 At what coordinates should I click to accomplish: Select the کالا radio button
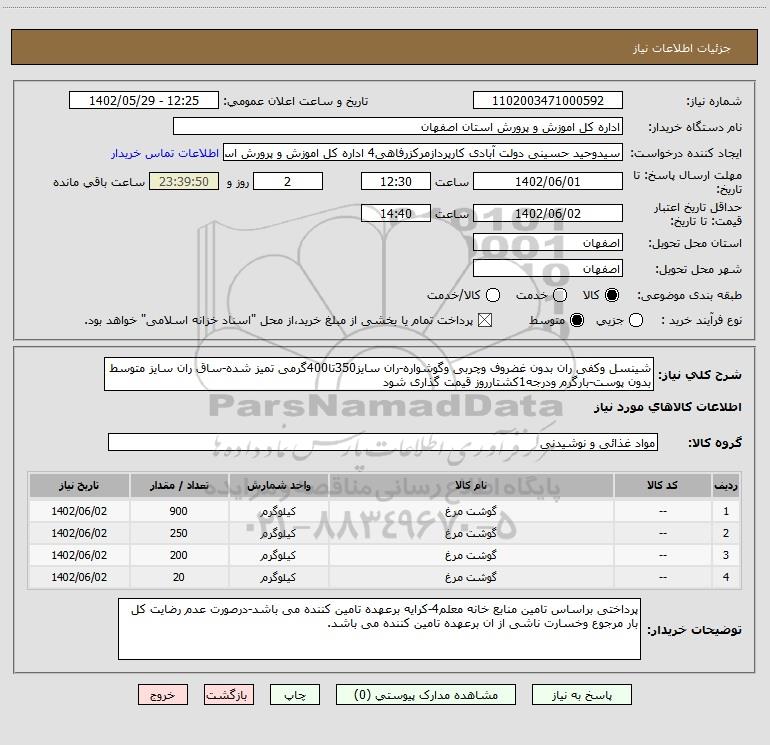click(x=612, y=296)
